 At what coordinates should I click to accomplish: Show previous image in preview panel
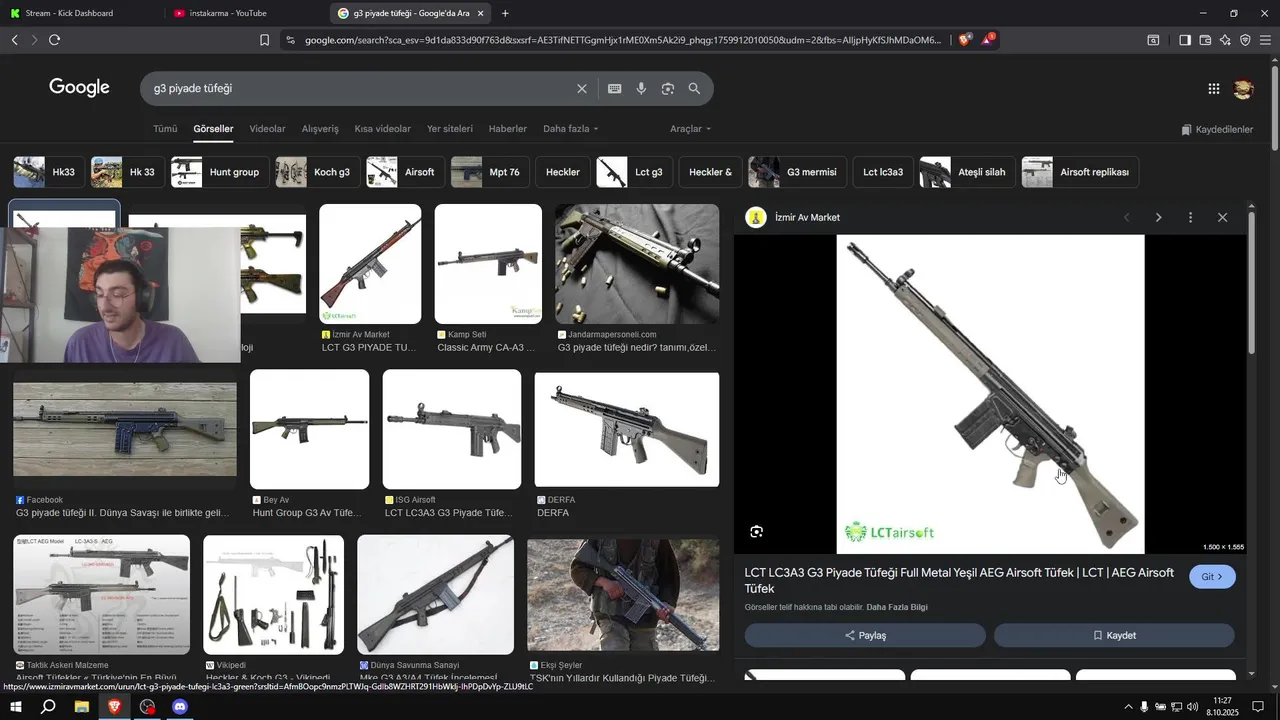(1126, 218)
